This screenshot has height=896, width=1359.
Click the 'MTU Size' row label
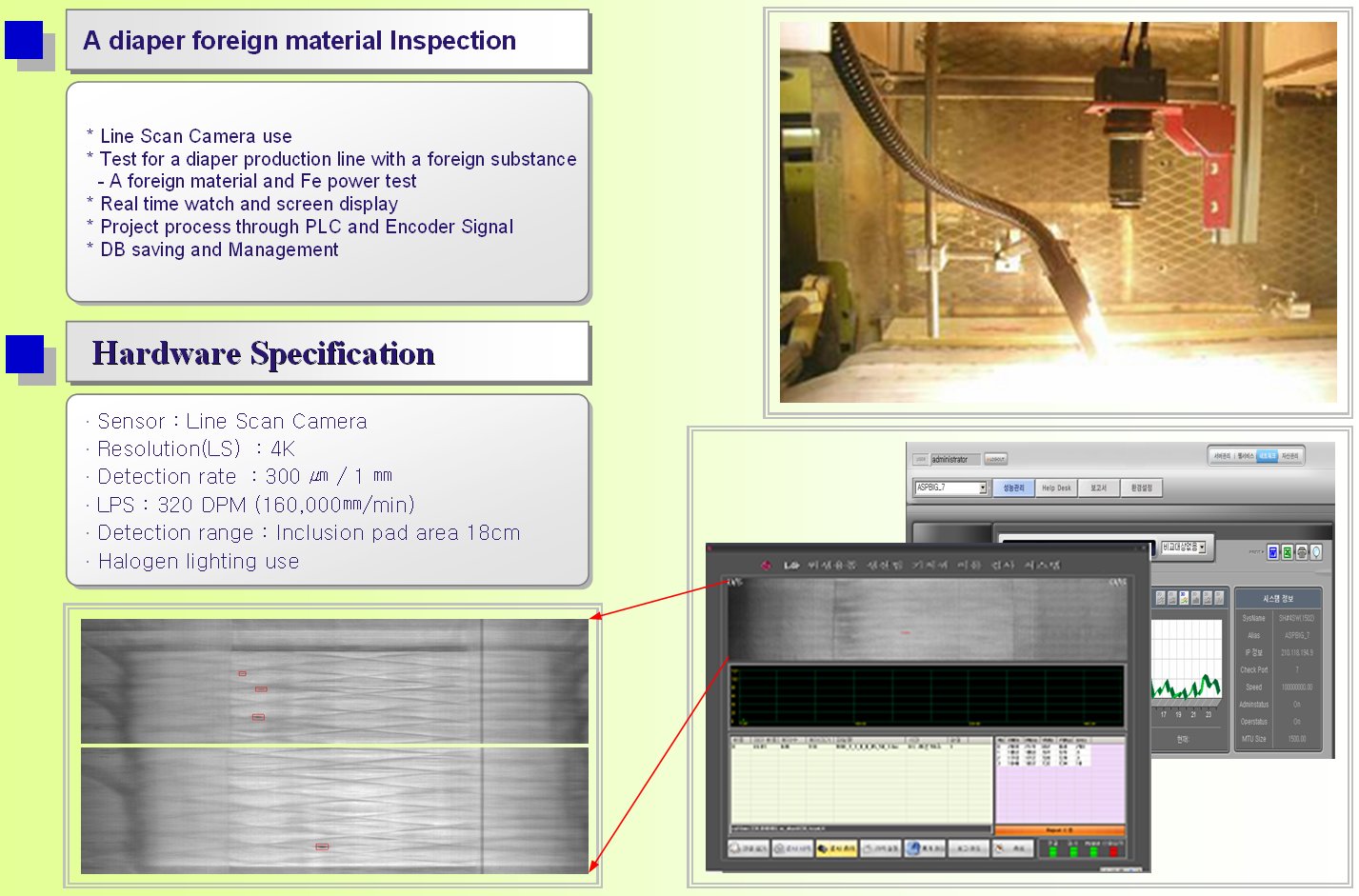[x=1253, y=738]
